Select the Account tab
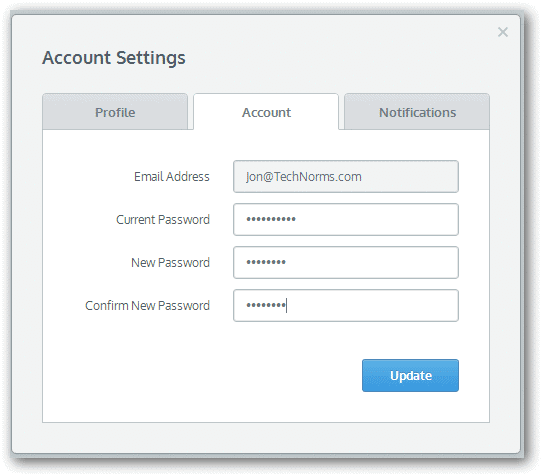The height and width of the screenshot is (476, 542). 266,112
